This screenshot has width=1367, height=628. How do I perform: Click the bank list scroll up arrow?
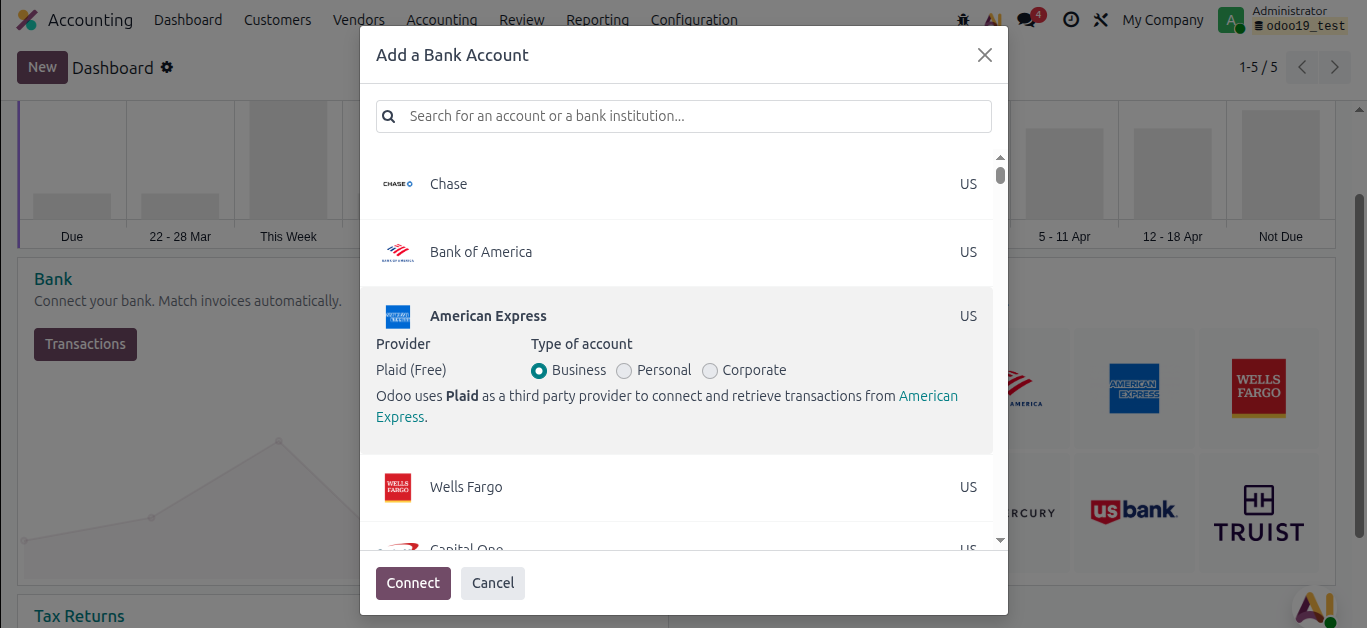(1001, 158)
